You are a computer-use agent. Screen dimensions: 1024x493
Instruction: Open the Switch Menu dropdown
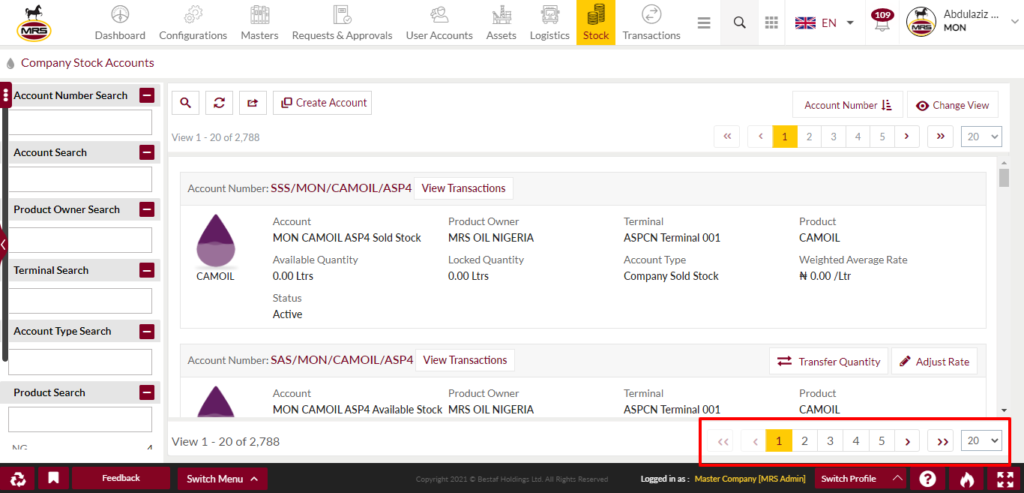pos(222,479)
